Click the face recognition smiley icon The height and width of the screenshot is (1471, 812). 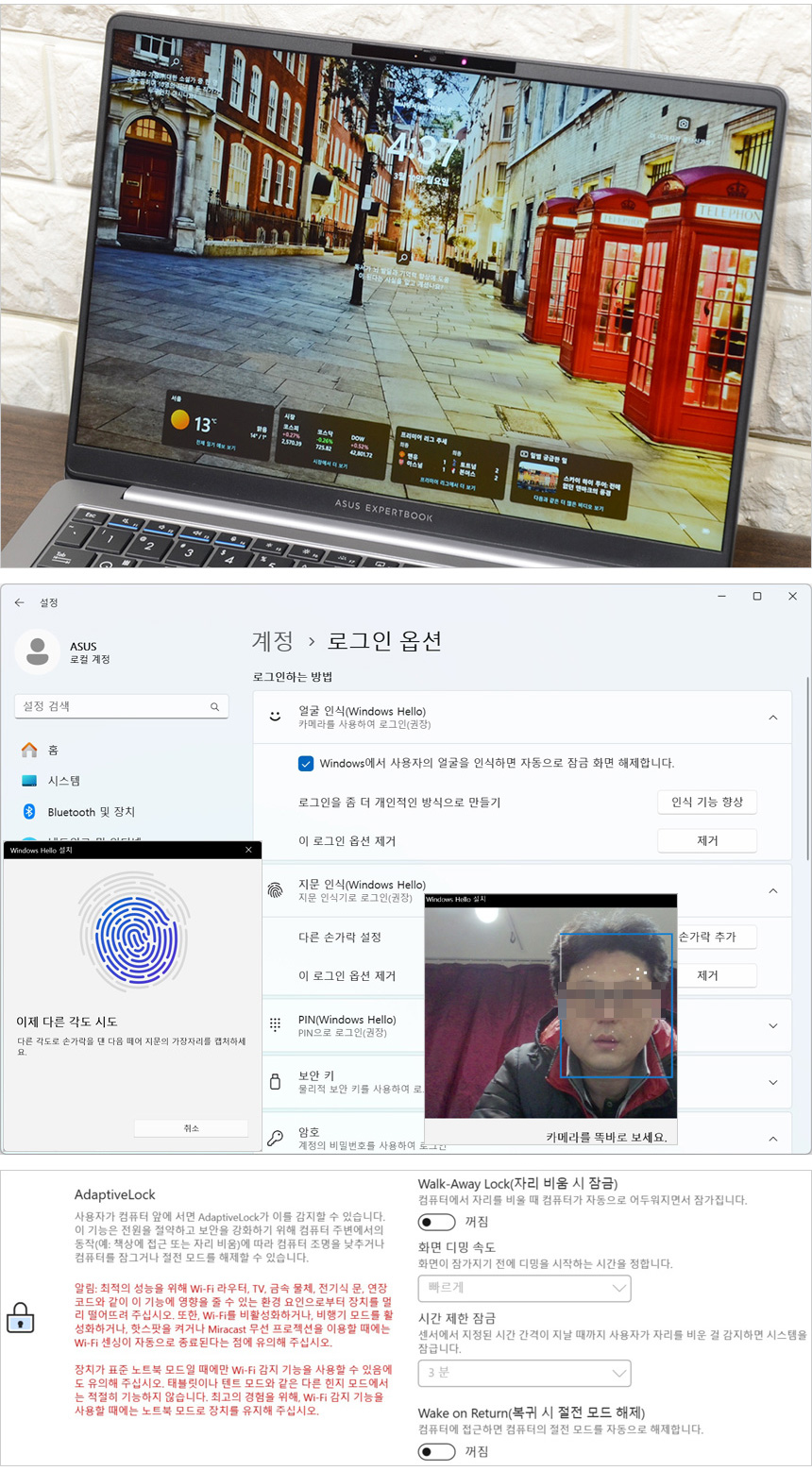pyautogui.click(x=276, y=717)
